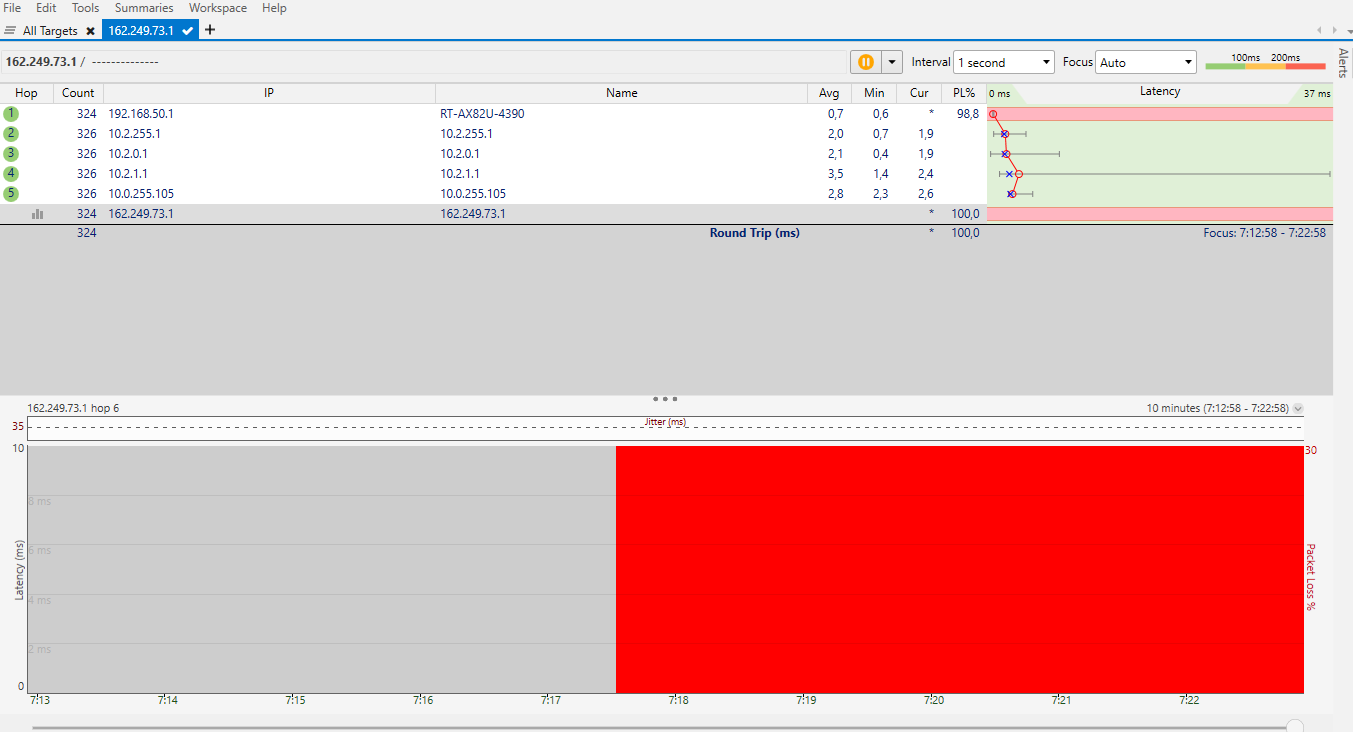Click the hop 5 green circle
Viewport: 1353px width, 732px height.
pos(11,193)
